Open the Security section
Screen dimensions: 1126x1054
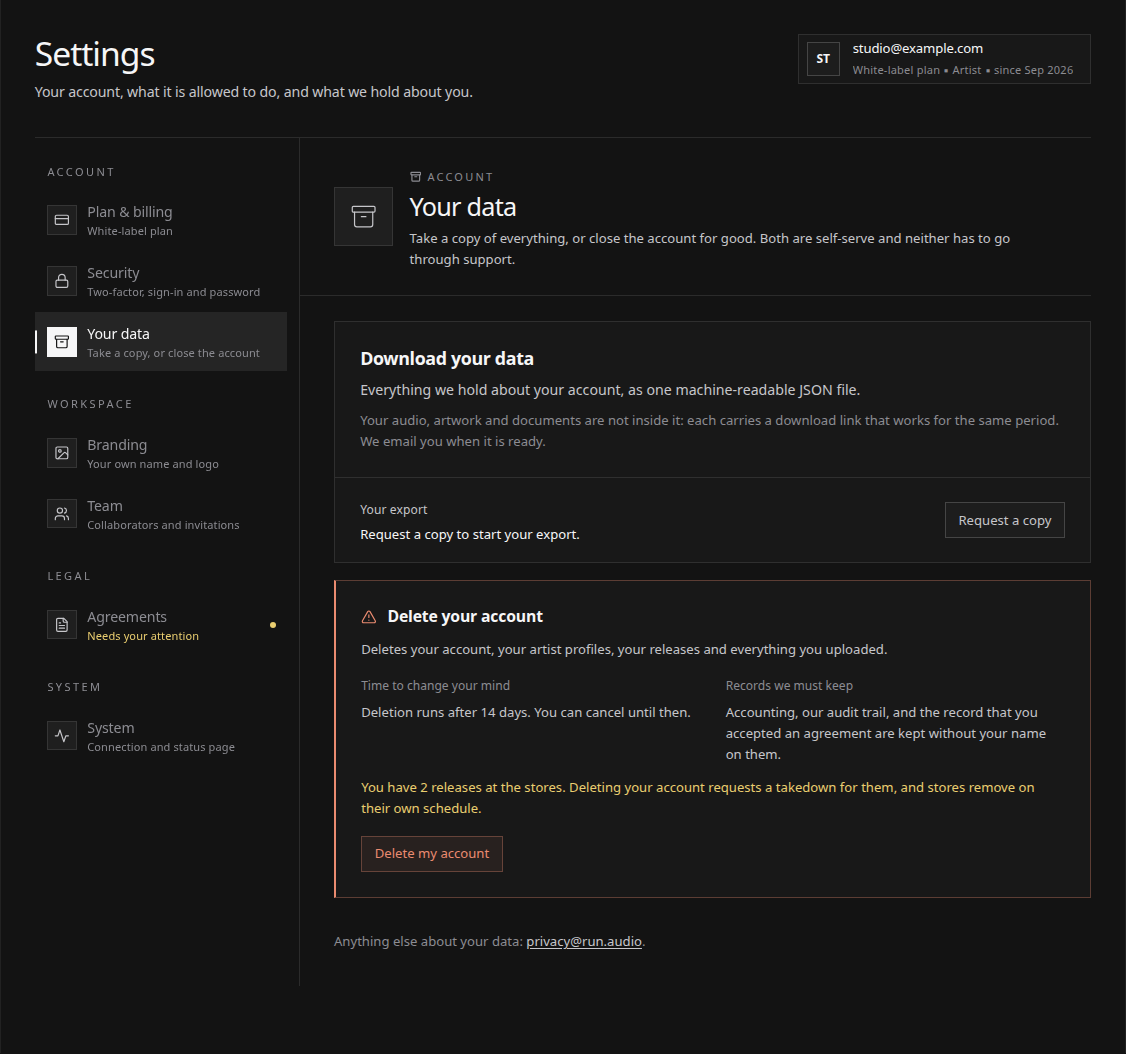point(161,281)
